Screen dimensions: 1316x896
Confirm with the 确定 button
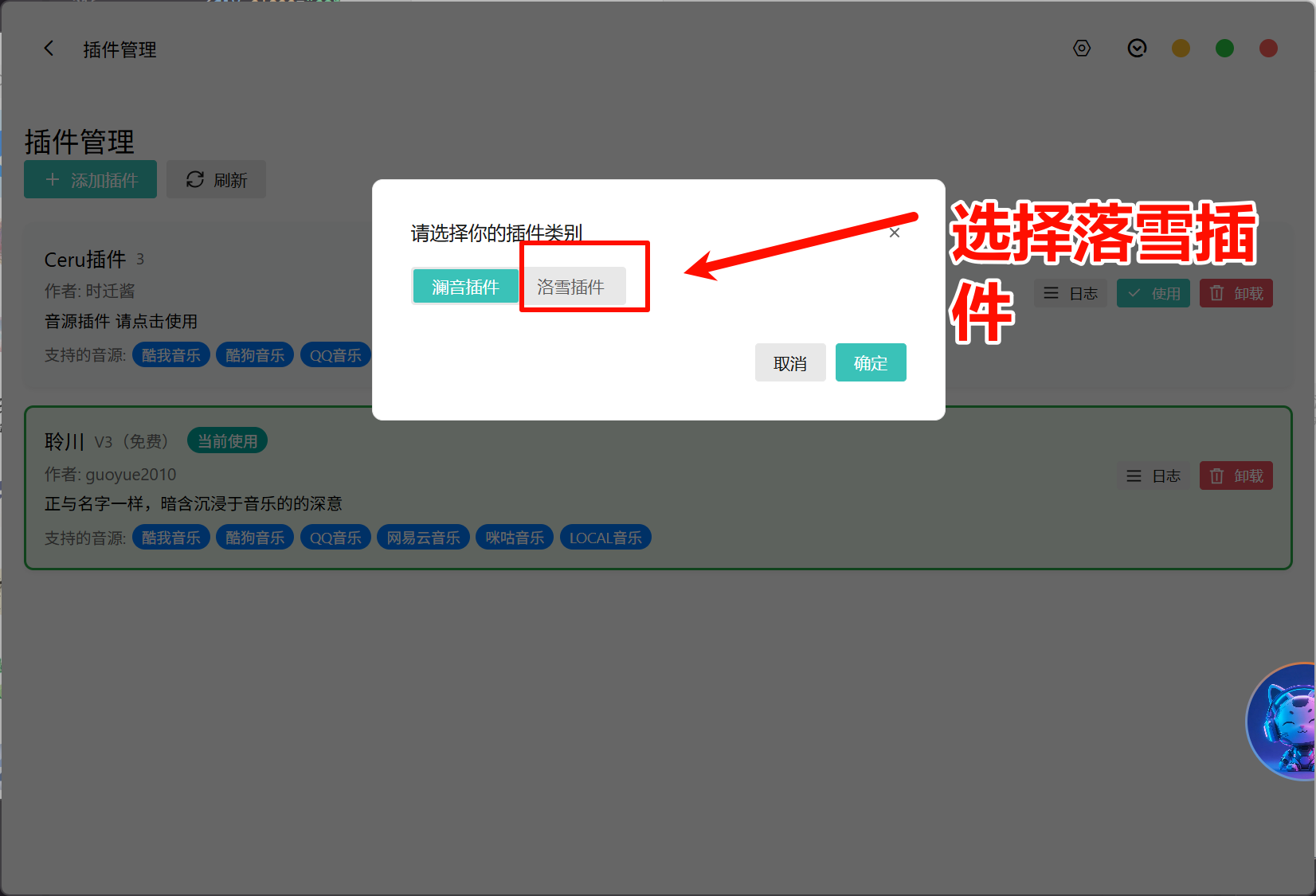870,363
